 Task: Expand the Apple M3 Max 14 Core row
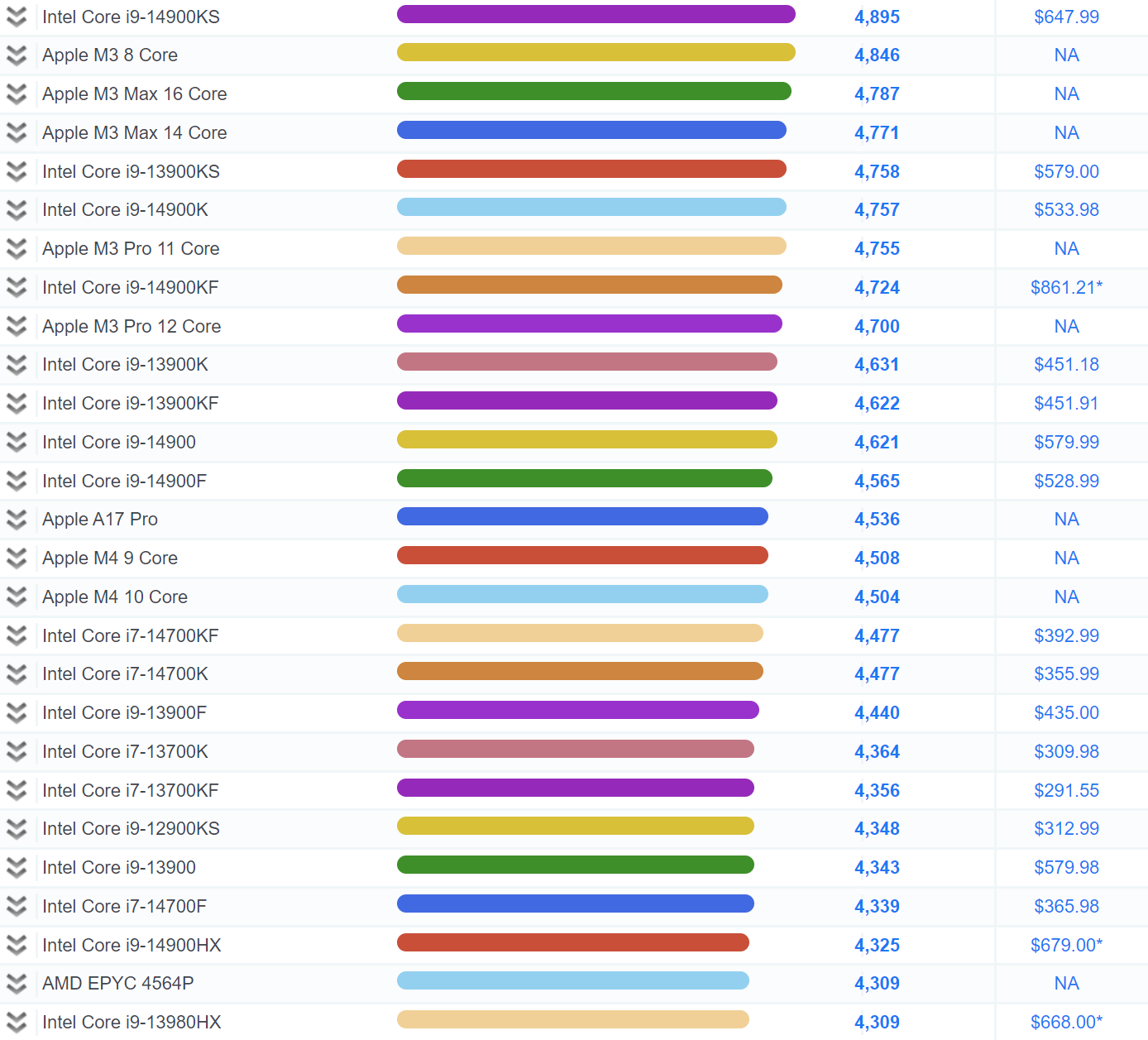tap(17, 132)
